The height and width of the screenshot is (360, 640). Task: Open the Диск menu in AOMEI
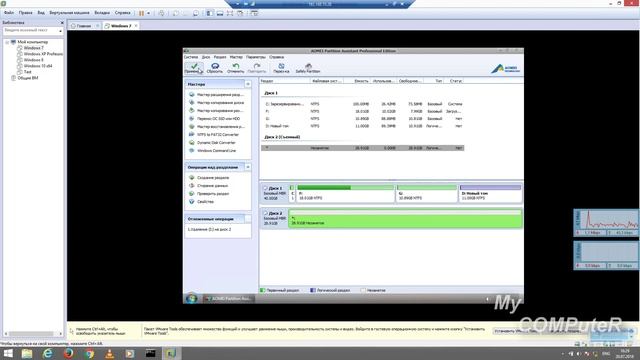[206, 57]
